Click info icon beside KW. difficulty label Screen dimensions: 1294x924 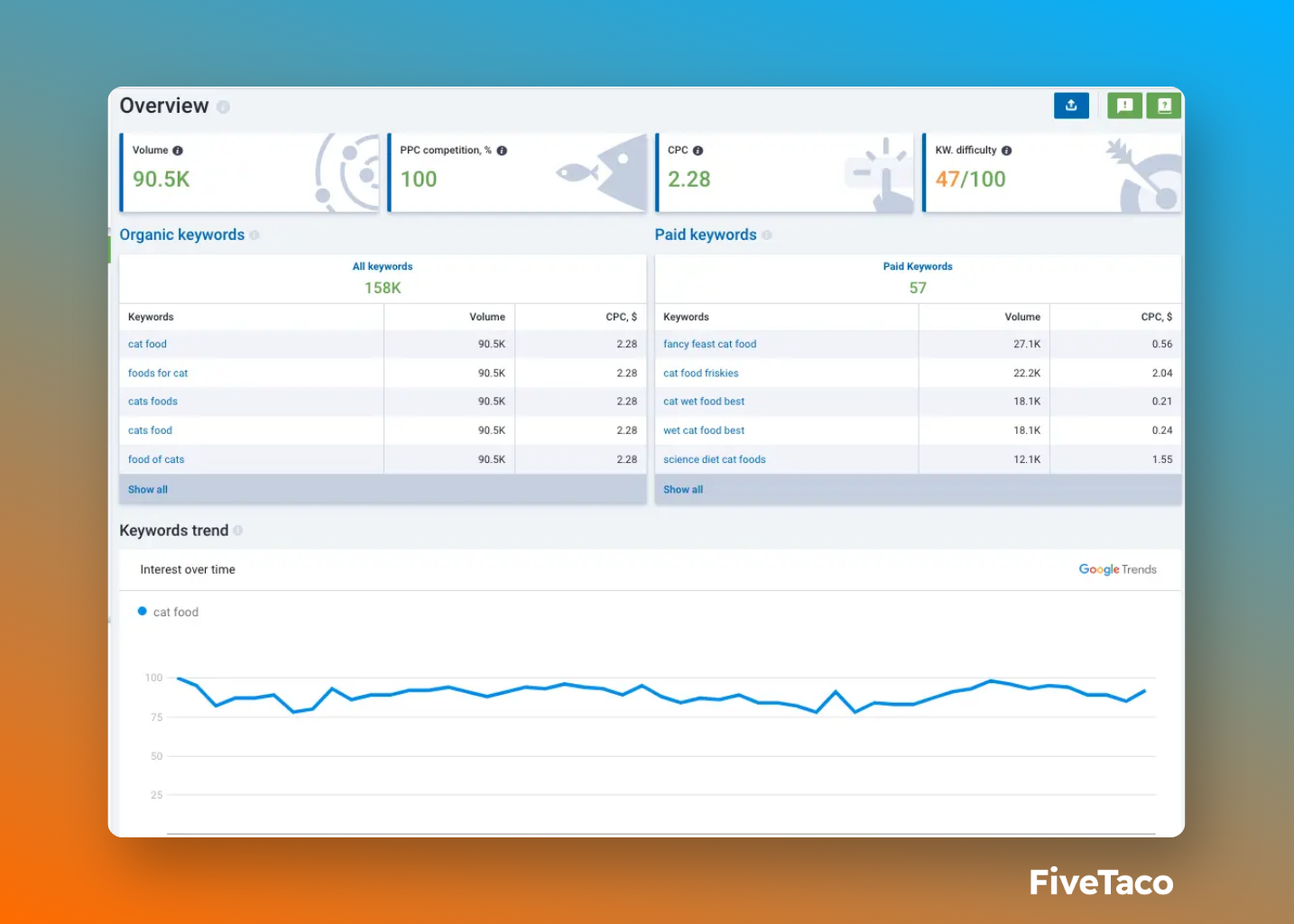pos(1006,151)
